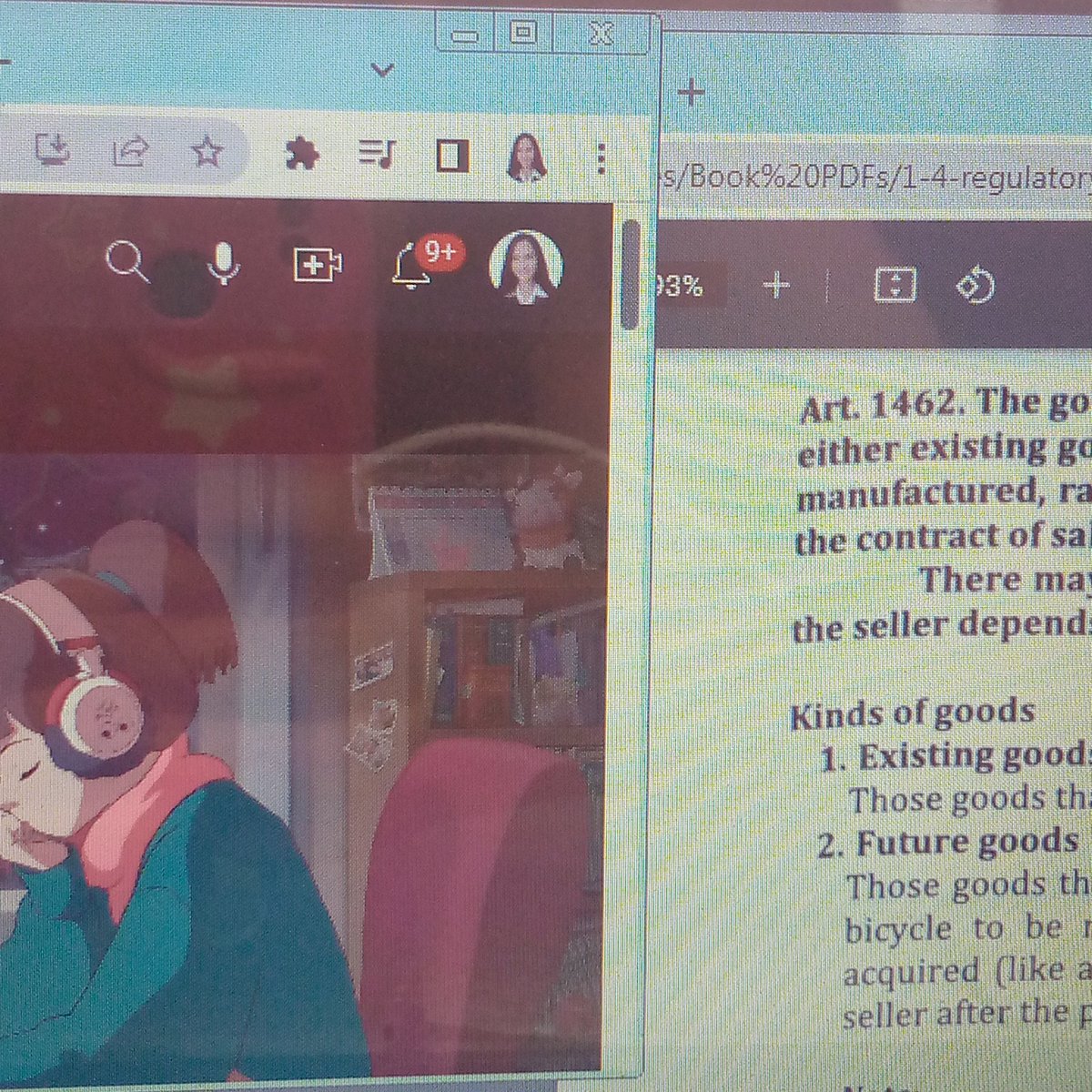
Task: Open the media control playlist icon
Action: point(376,156)
